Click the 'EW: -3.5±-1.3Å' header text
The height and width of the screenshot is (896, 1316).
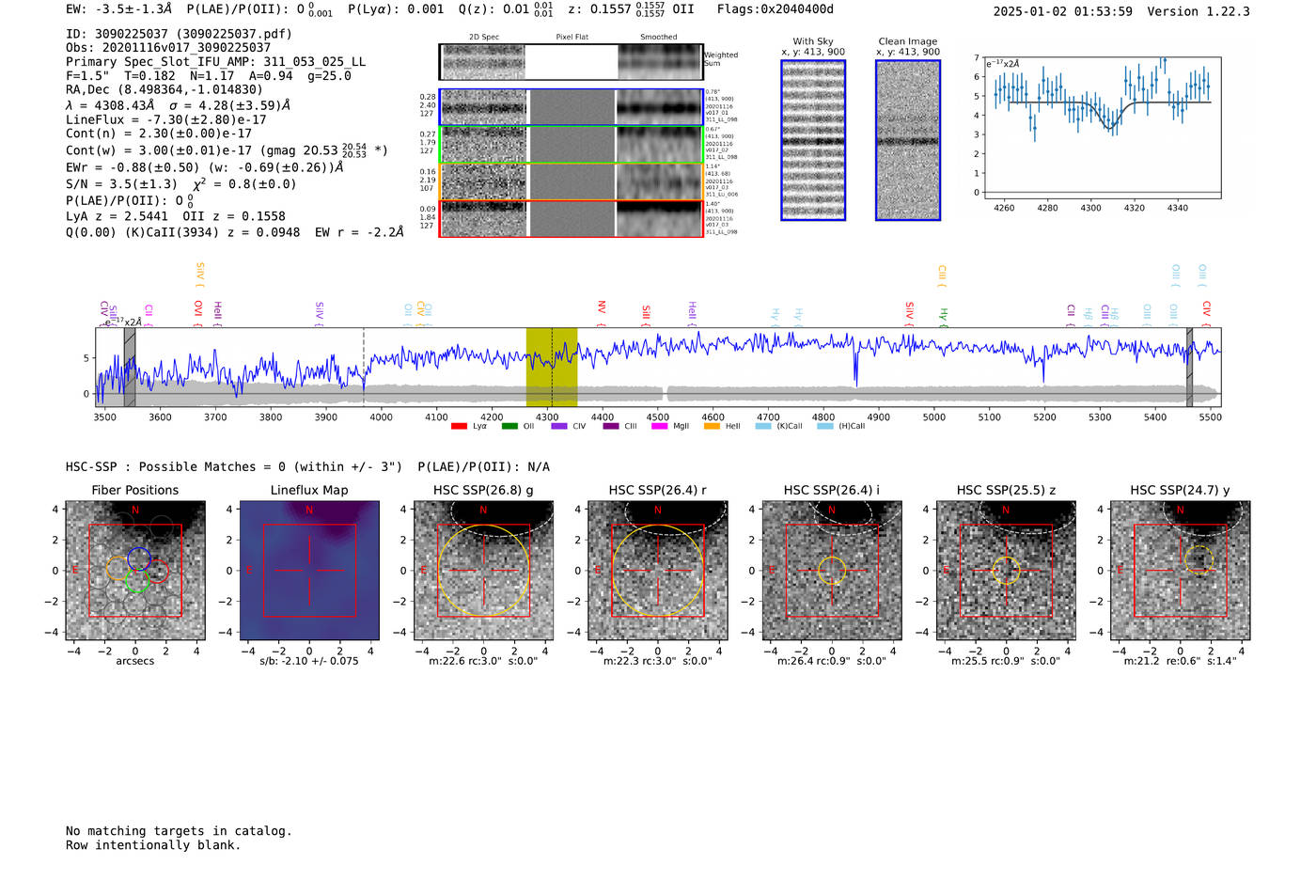pos(119,9)
